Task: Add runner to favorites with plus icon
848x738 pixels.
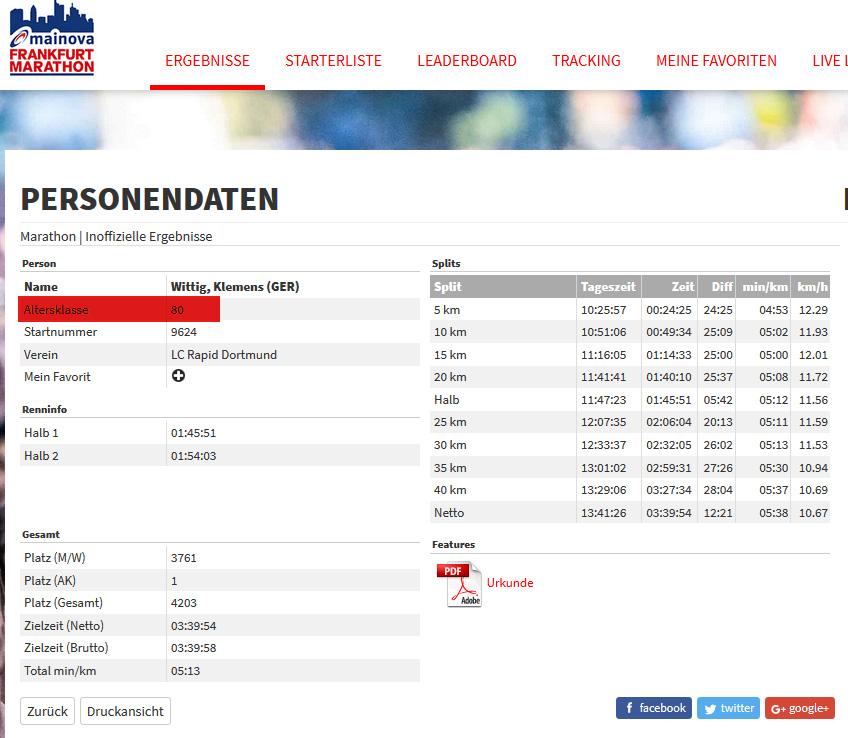Action: click(178, 376)
